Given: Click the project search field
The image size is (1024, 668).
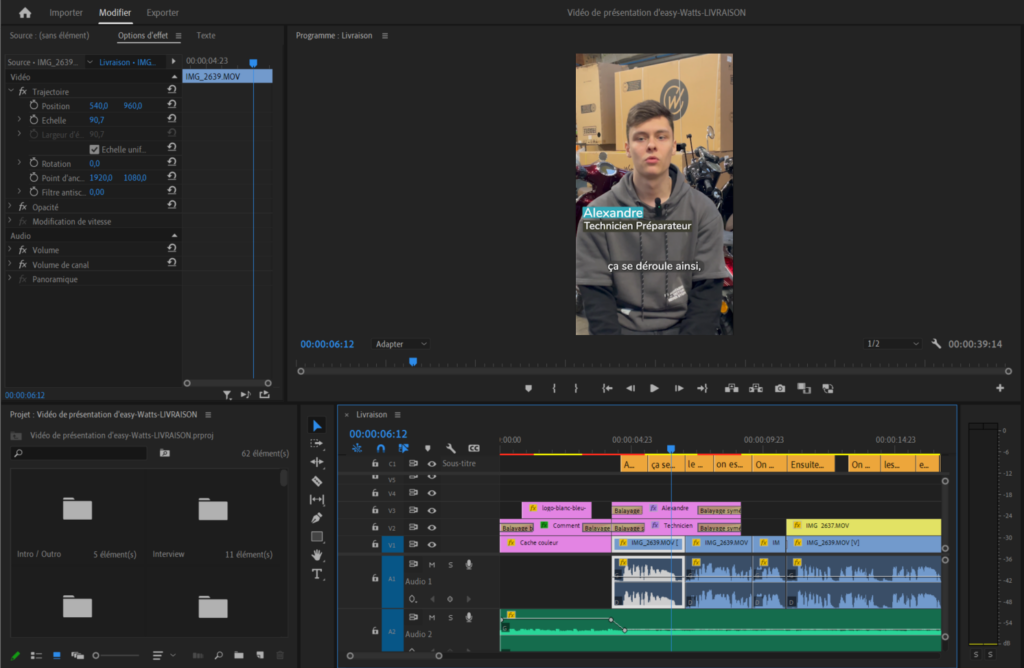Looking at the screenshot, I should coord(78,453).
